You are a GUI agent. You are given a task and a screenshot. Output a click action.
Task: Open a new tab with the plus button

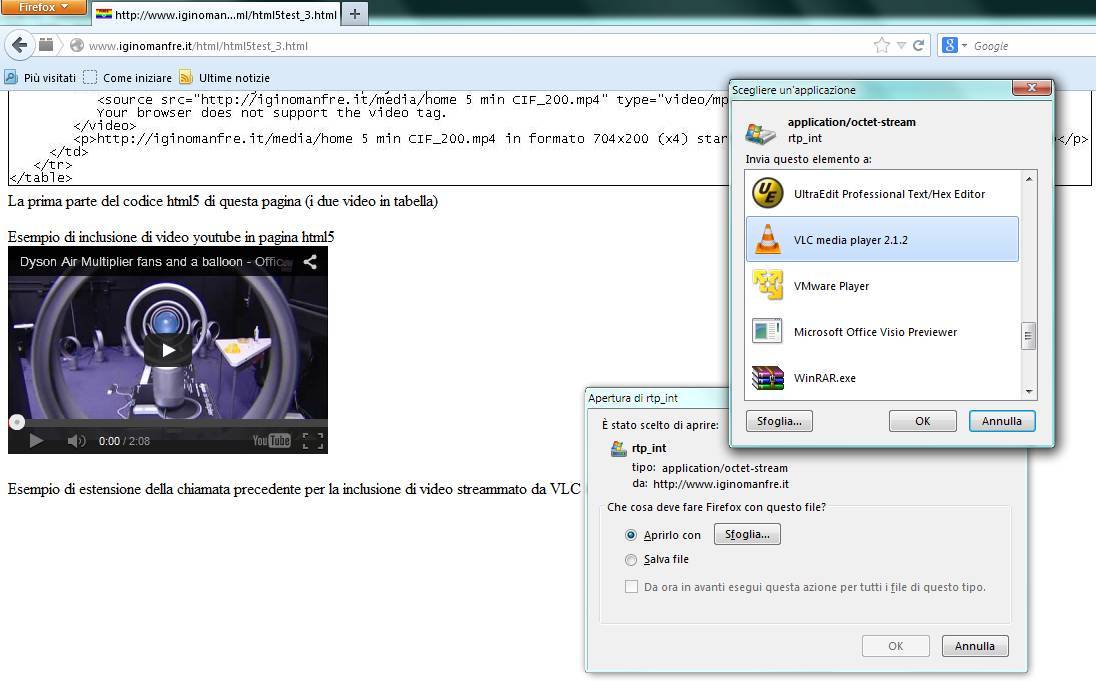pos(354,14)
